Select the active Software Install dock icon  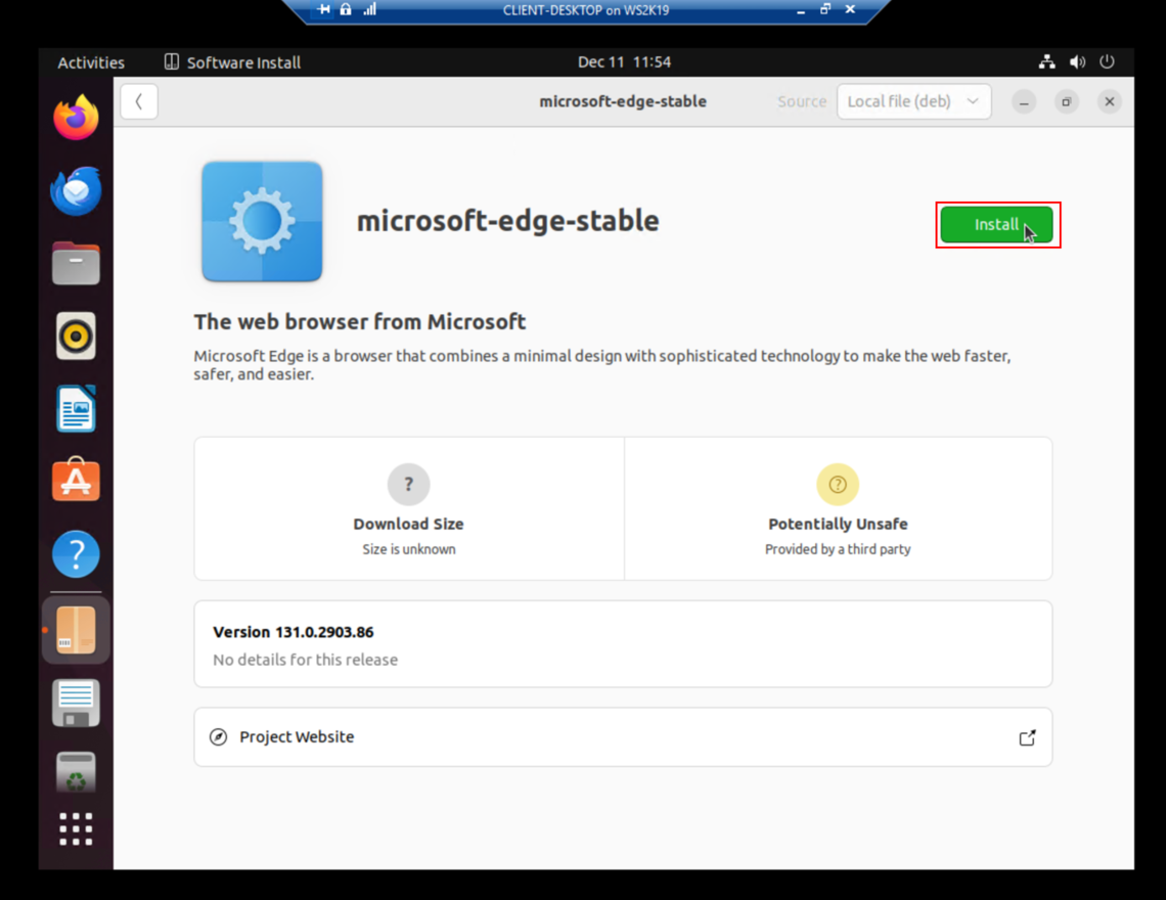[75, 628]
